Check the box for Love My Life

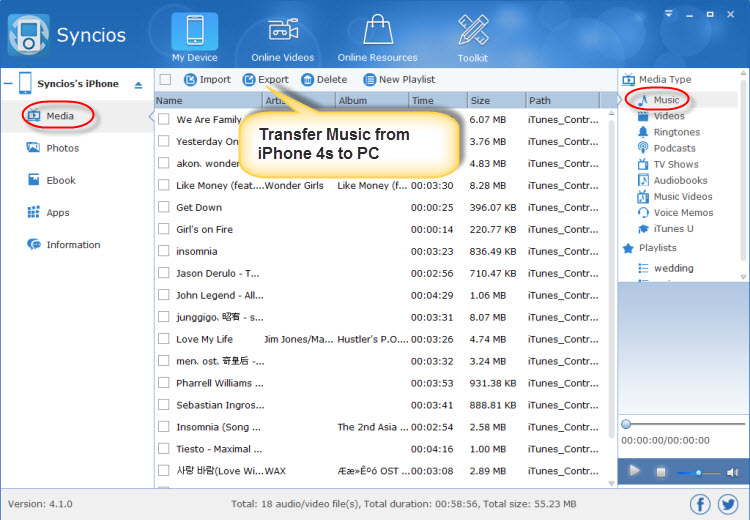pos(164,339)
